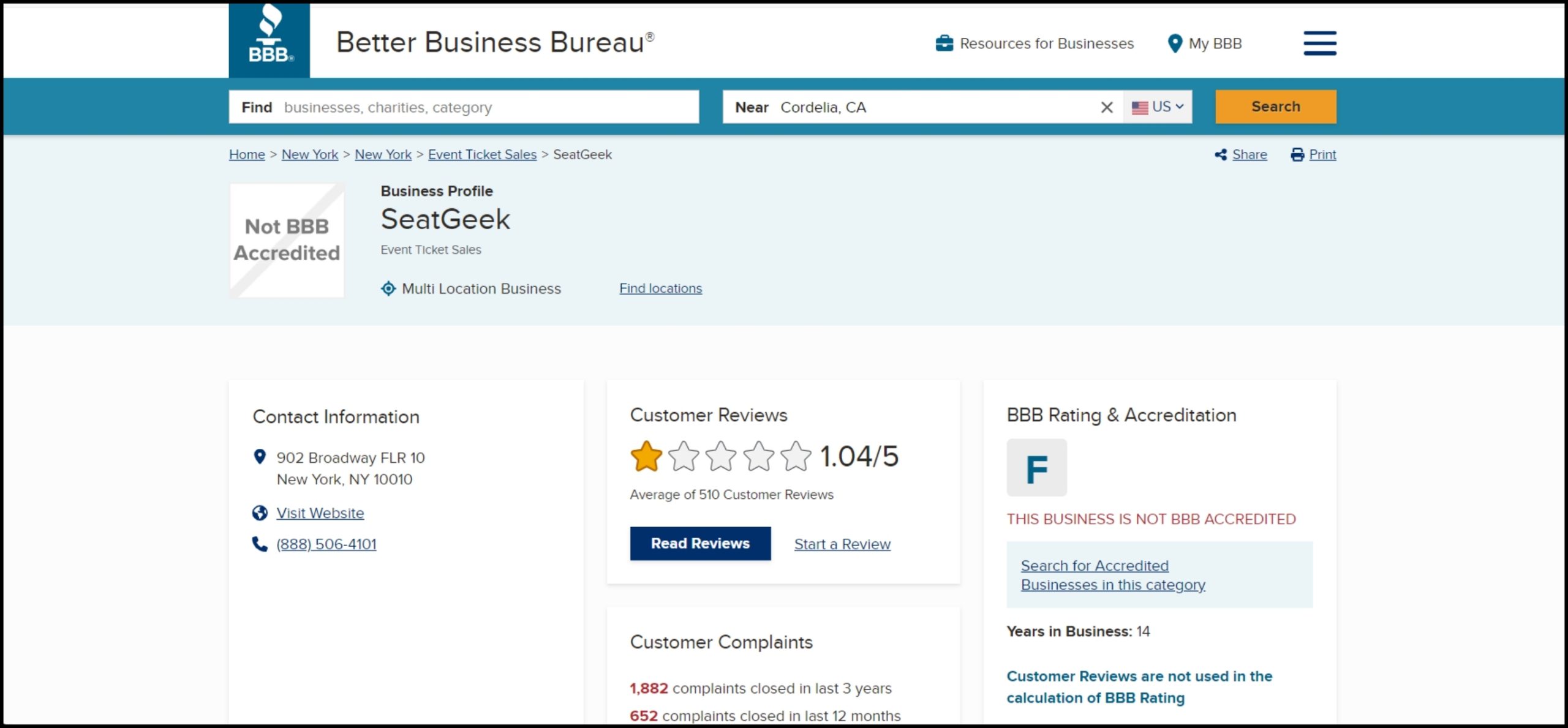Click the Print printer icon

point(1297,155)
